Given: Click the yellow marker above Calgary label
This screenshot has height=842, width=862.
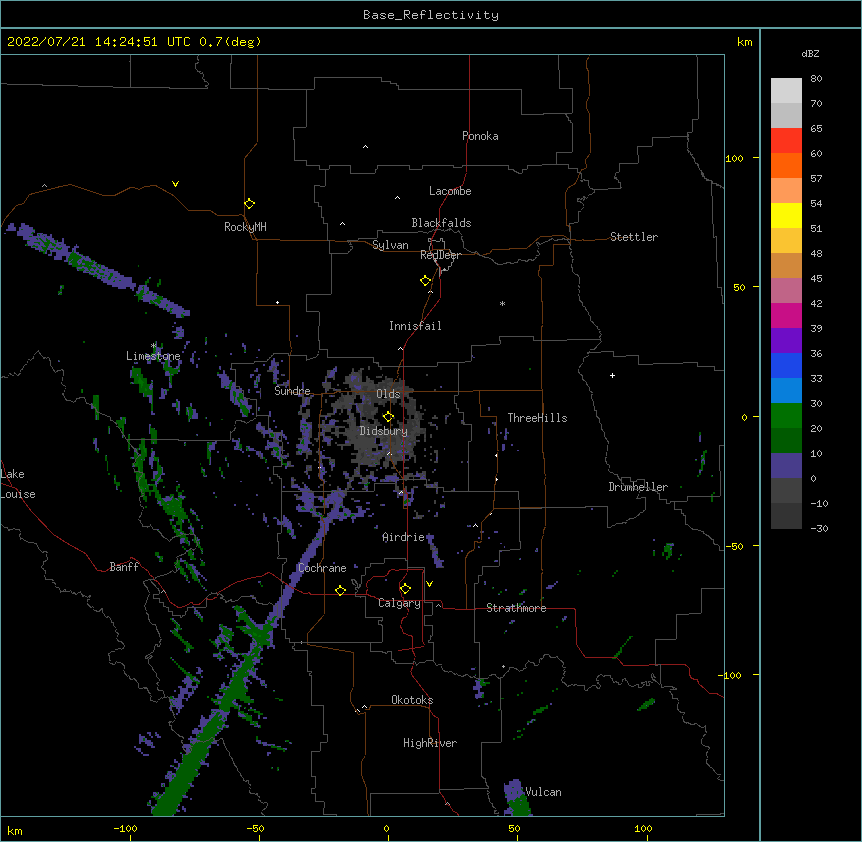Looking at the screenshot, I should click(405, 589).
